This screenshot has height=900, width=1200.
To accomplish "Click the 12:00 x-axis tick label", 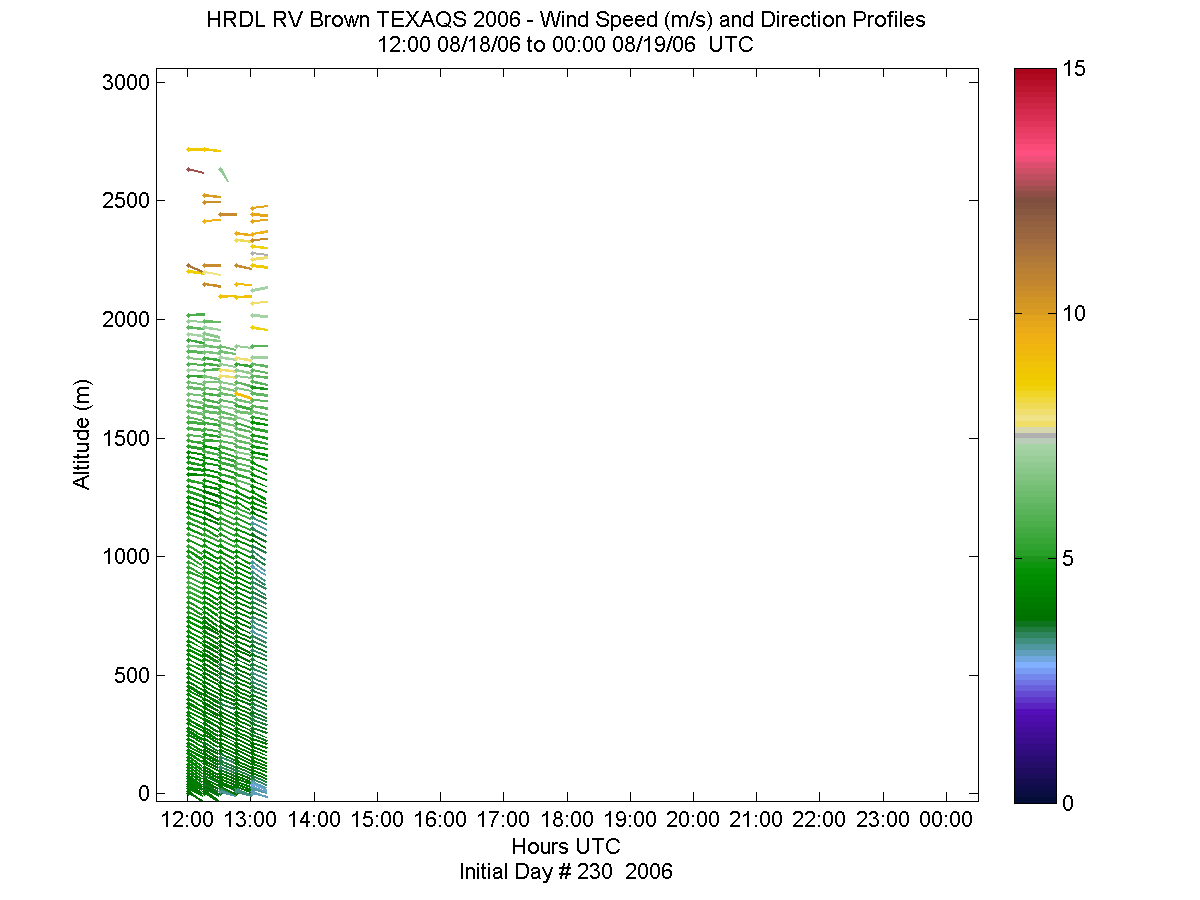I will [x=188, y=820].
